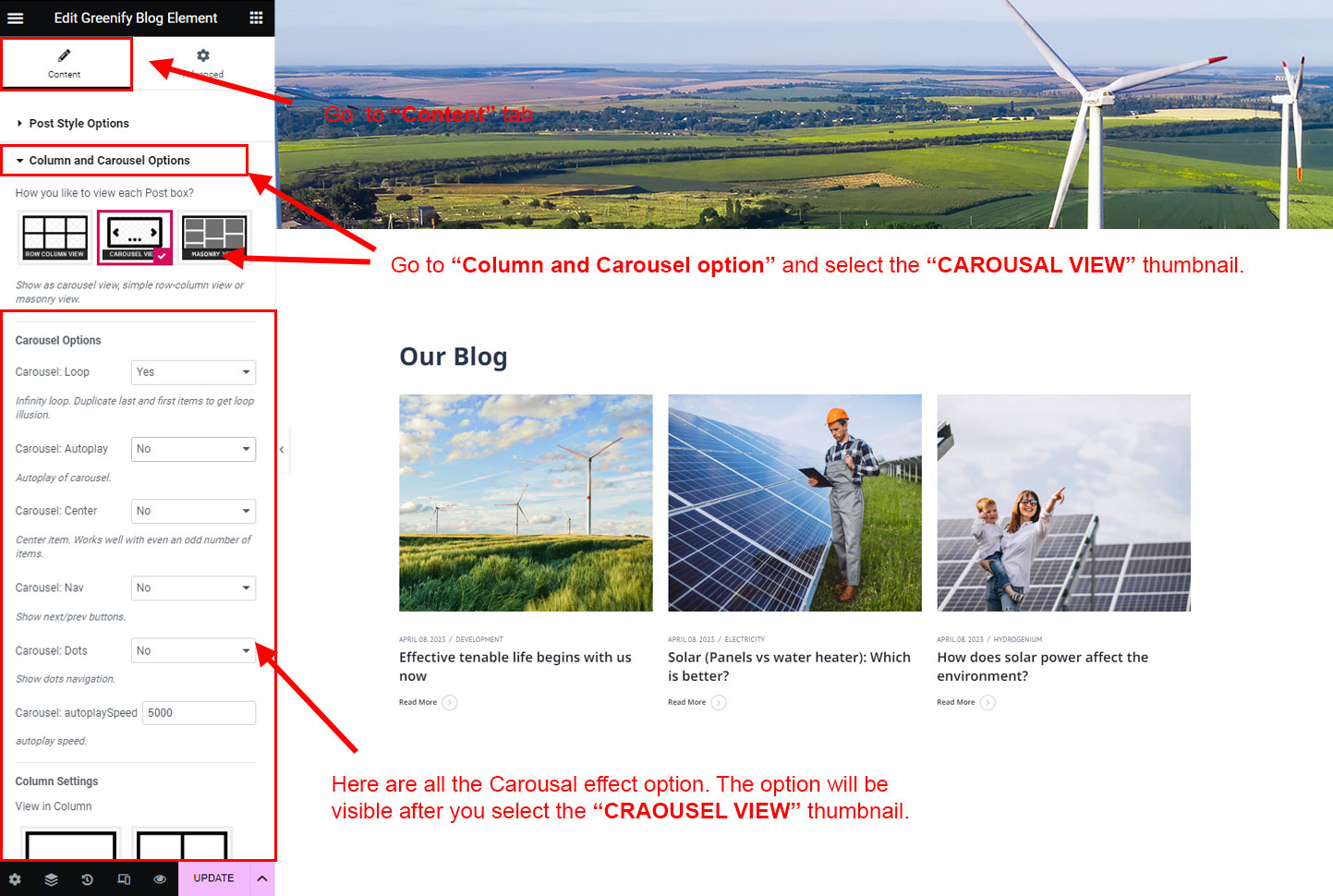Viewport: 1333px width, 896px height.
Task: Open the Carousel: Loop dropdown
Action: click(x=193, y=372)
